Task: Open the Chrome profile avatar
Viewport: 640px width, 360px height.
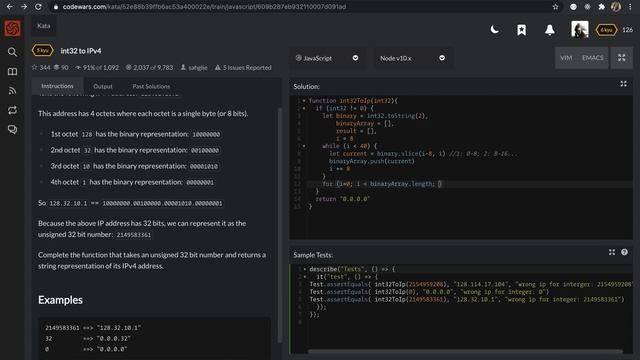Action: (616, 7)
